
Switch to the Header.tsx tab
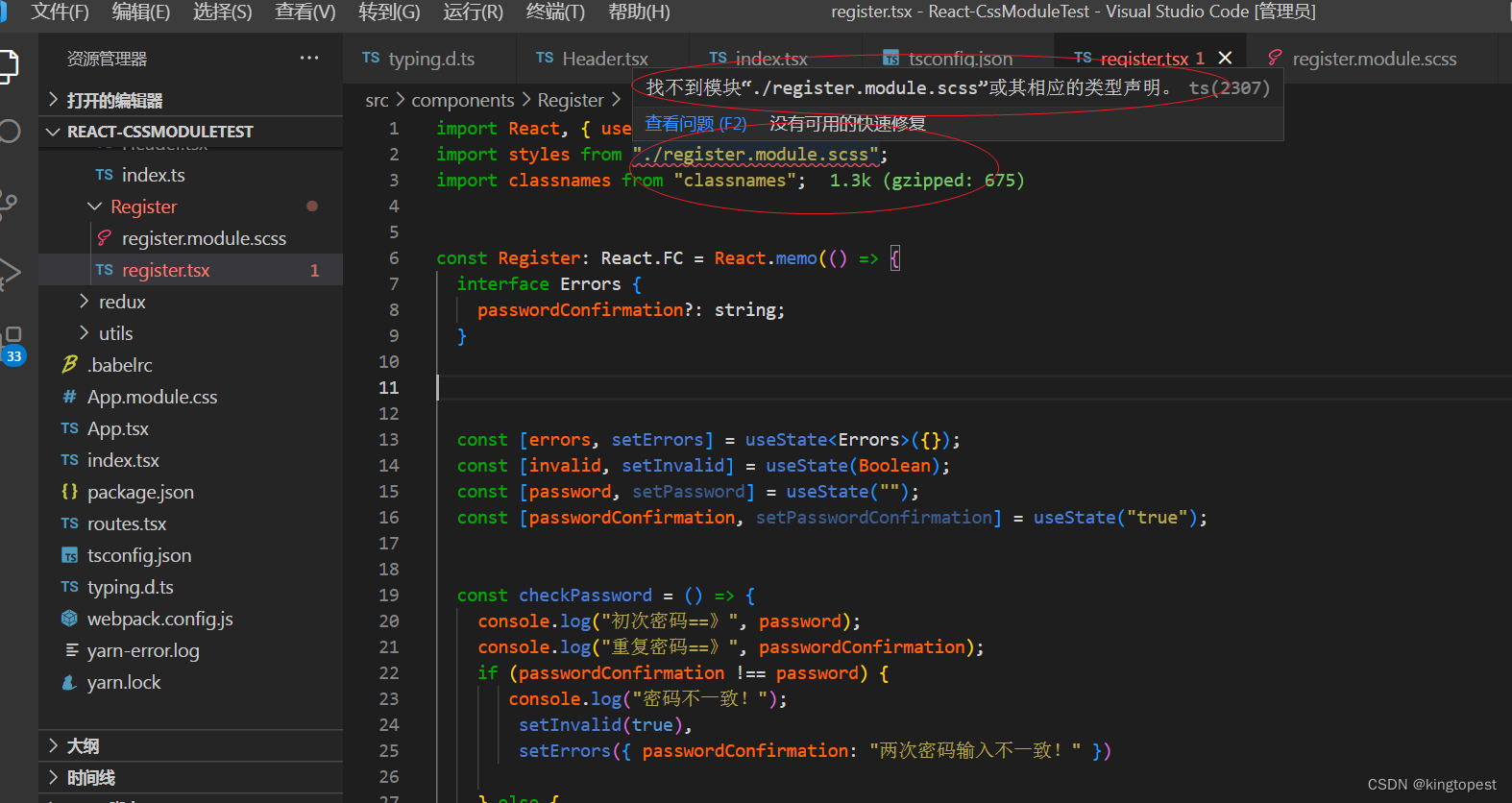point(602,59)
